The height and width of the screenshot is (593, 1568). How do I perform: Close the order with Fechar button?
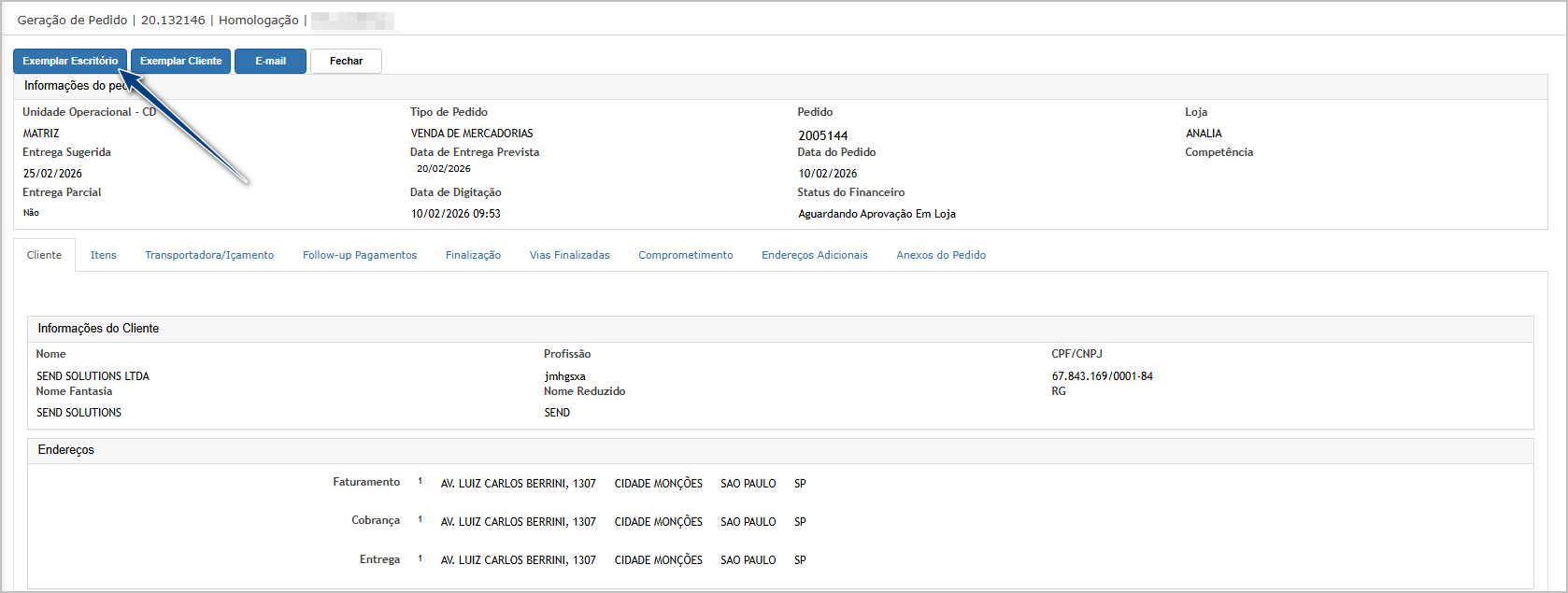coord(346,62)
